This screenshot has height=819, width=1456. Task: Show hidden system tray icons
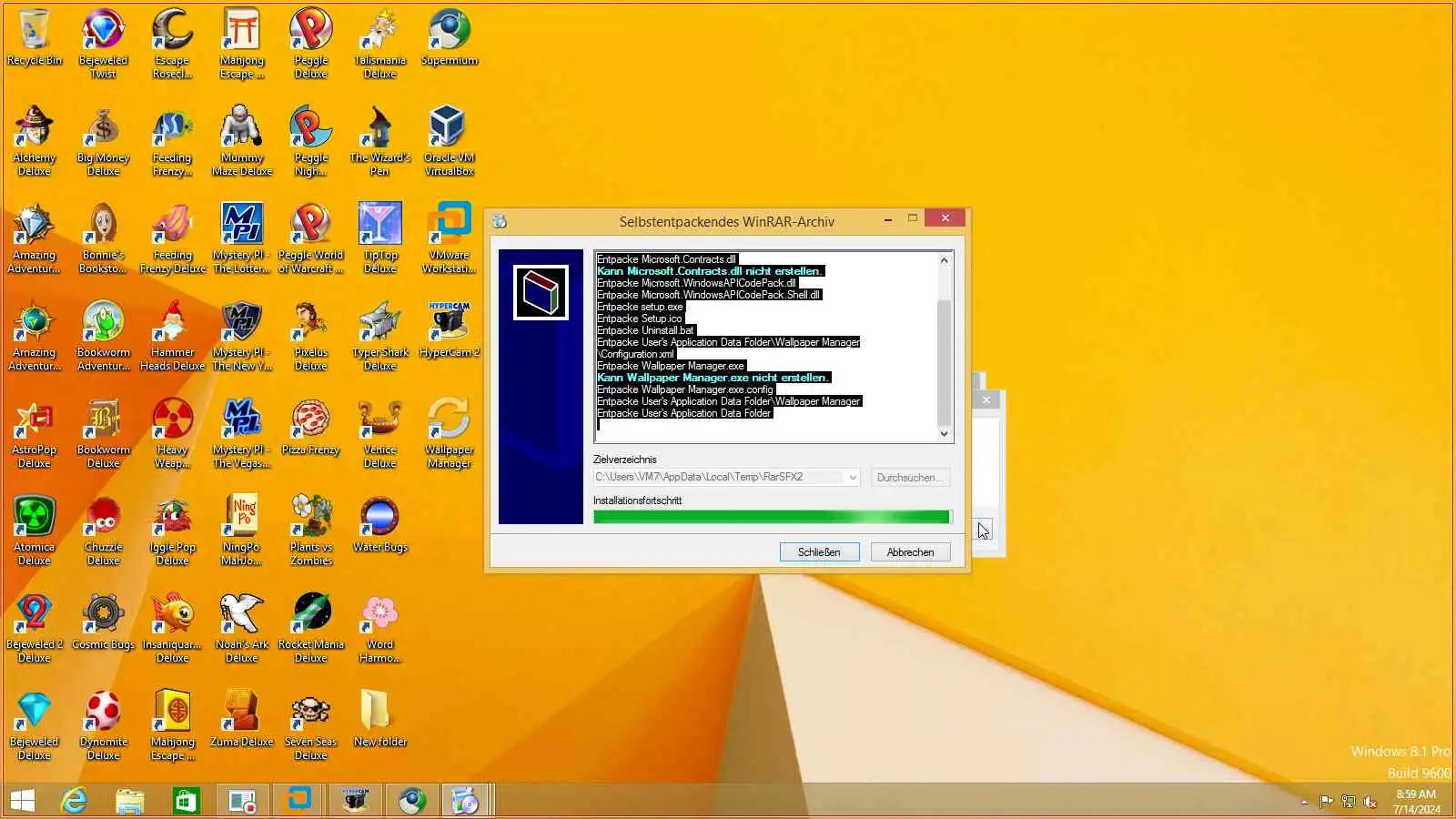point(1304,802)
